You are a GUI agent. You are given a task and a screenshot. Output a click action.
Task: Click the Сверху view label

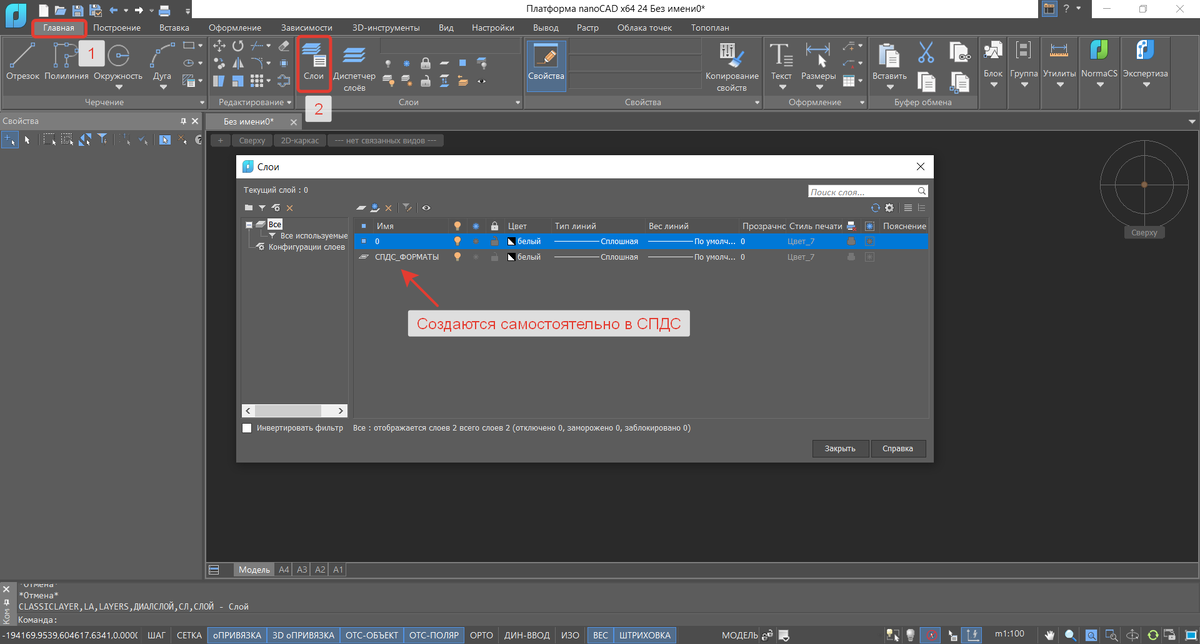point(253,140)
